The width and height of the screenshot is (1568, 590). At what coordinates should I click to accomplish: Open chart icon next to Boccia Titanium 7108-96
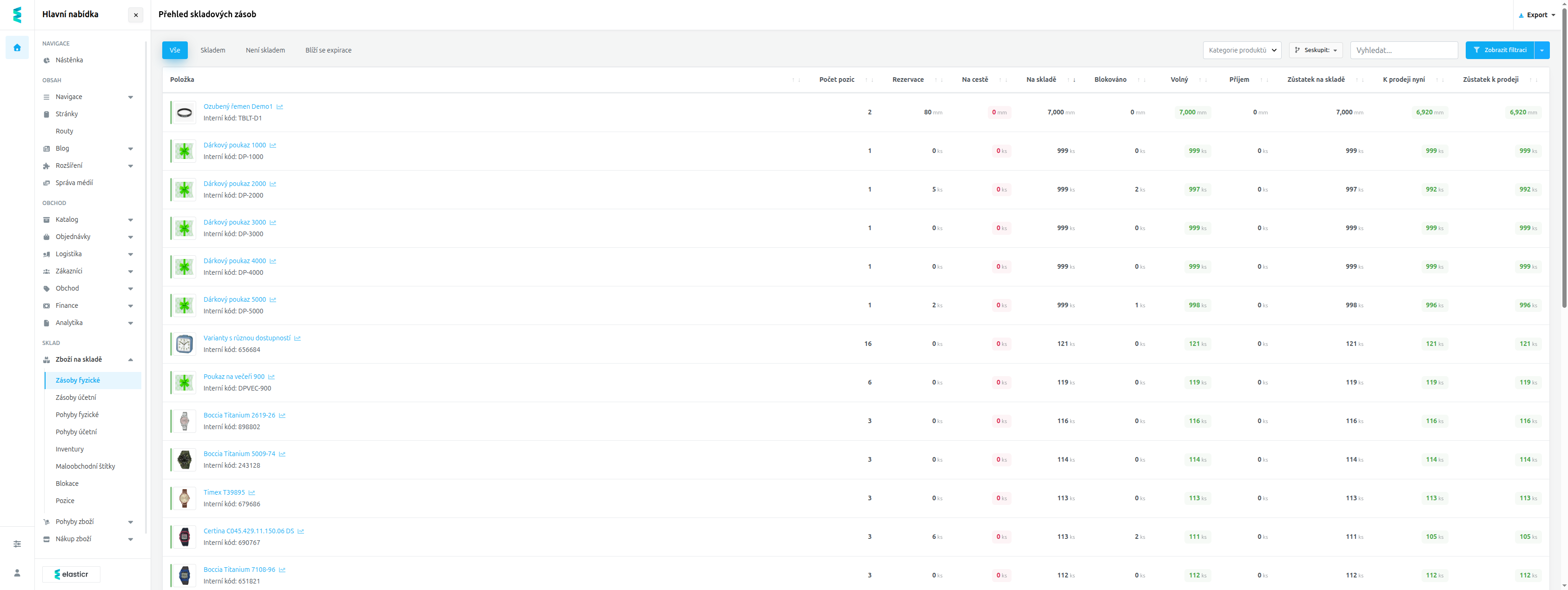tap(283, 570)
